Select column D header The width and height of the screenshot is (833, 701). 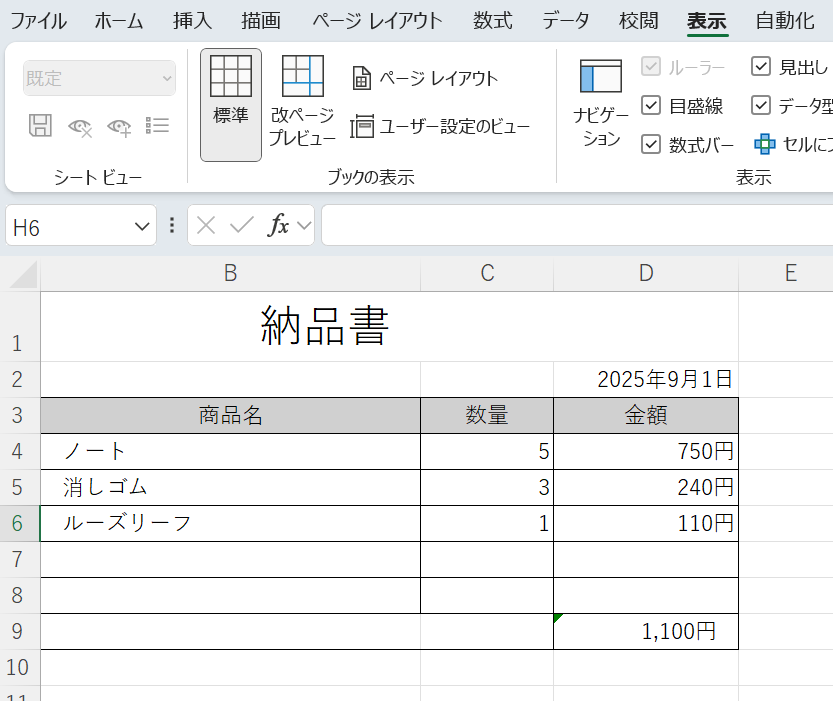click(646, 274)
